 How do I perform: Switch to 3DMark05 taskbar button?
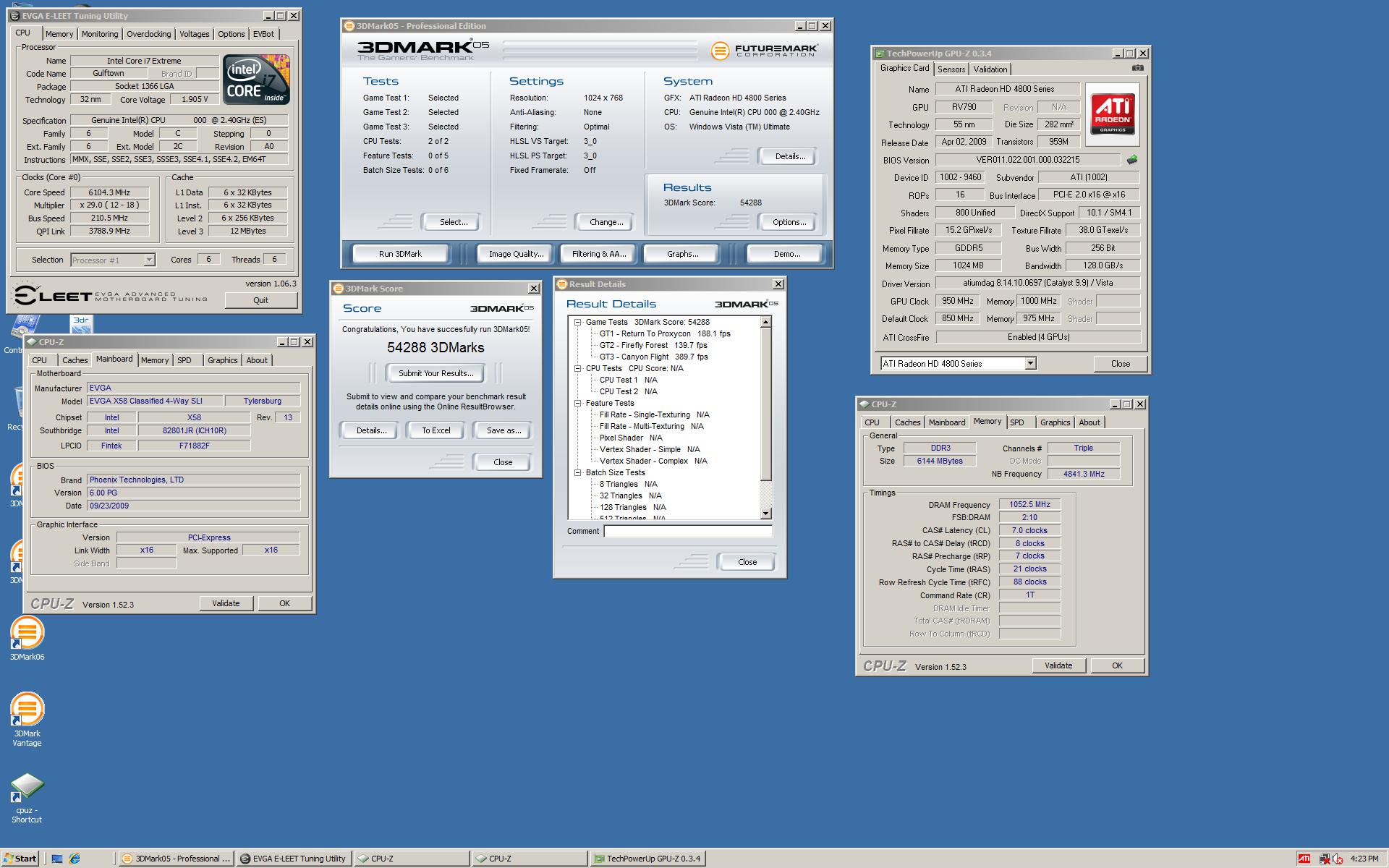coord(176,859)
